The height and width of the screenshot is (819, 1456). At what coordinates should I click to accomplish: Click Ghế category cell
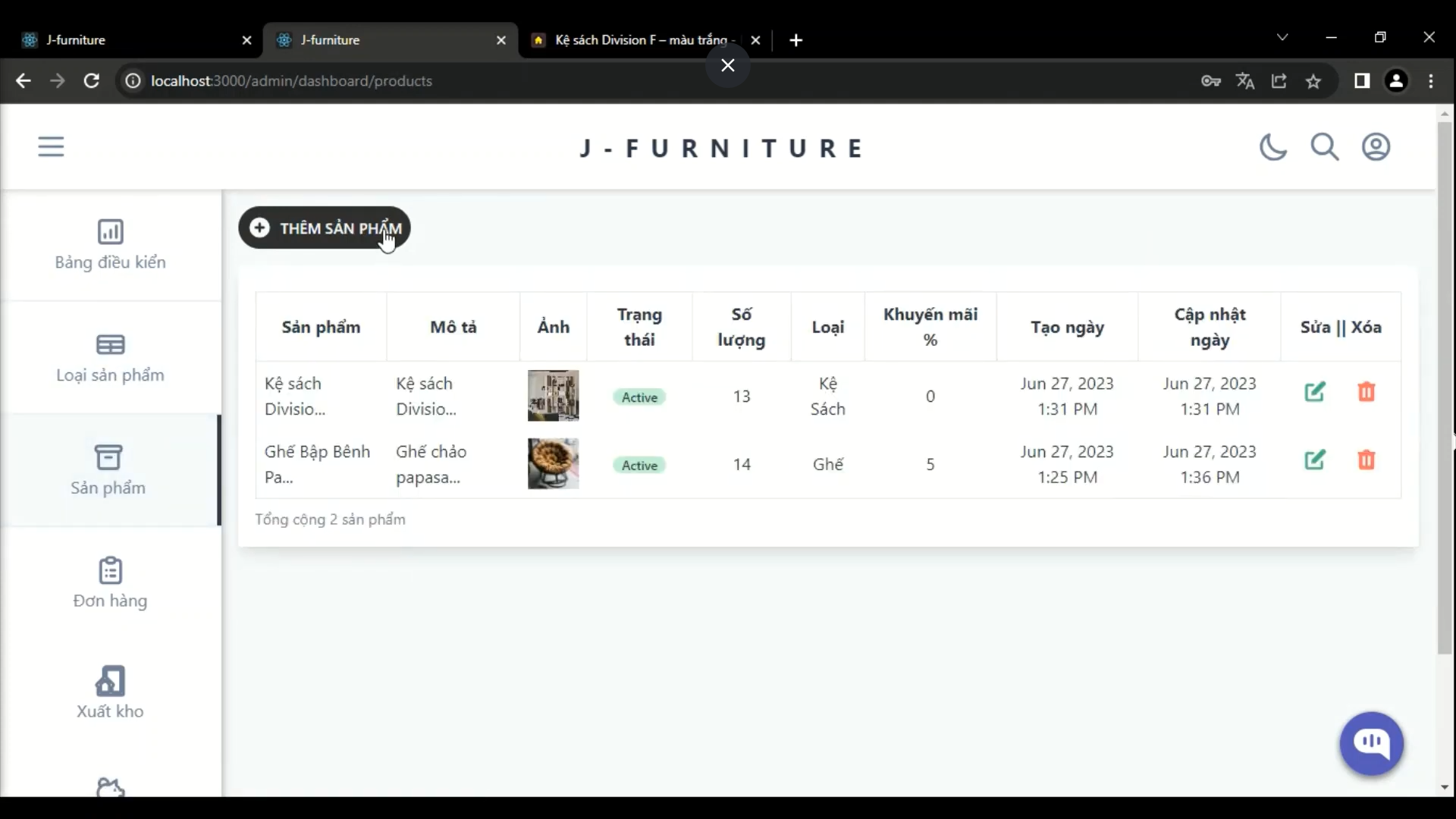point(827,464)
